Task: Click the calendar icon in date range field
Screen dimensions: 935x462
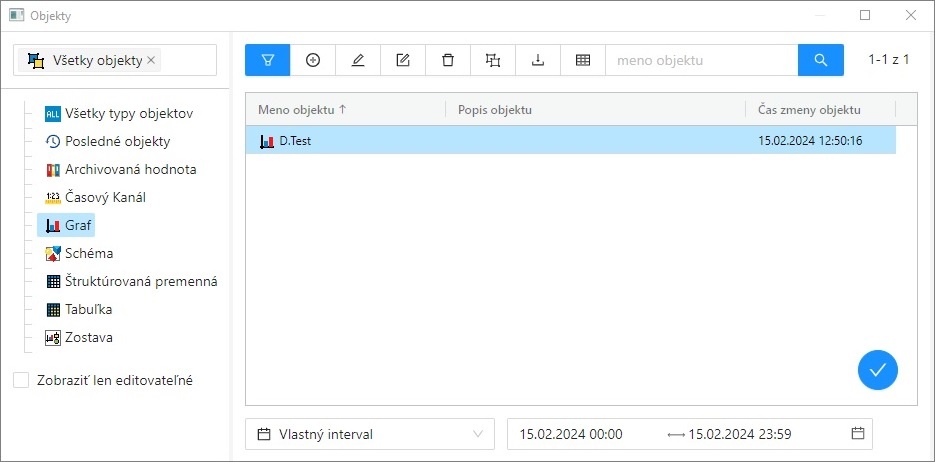Action: pyautogui.click(x=857, y=434)
